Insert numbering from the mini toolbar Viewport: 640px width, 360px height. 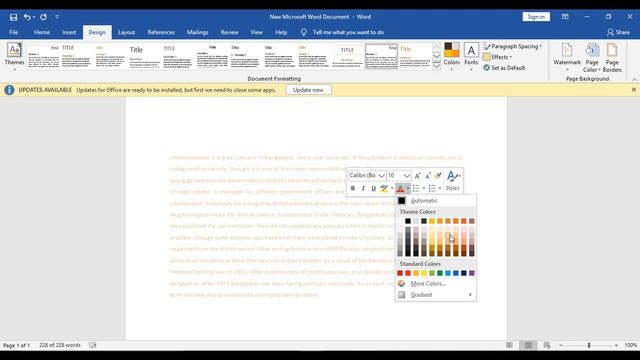click(432, 189)
